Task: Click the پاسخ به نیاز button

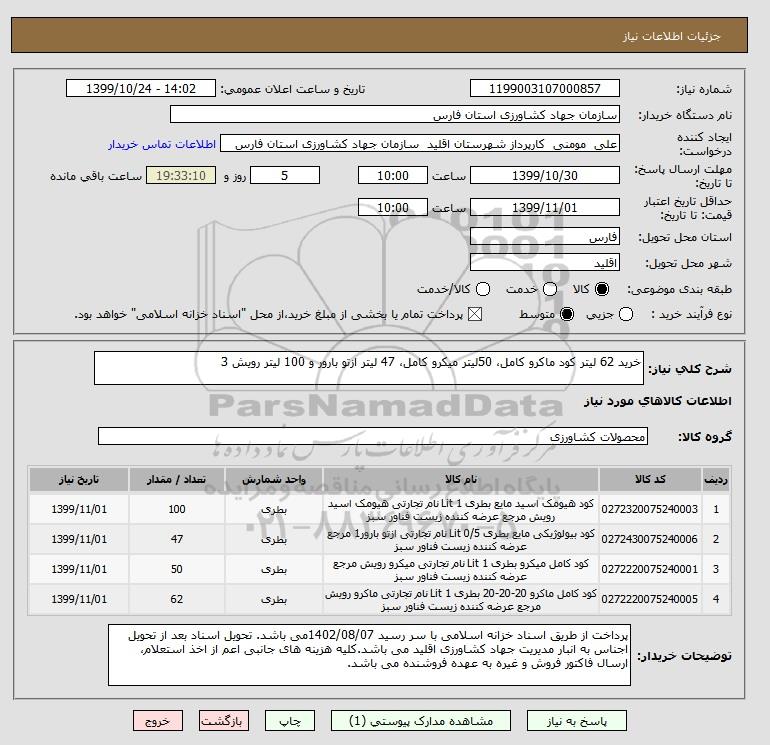Action: pyautogui.click(x=577, y=721)
